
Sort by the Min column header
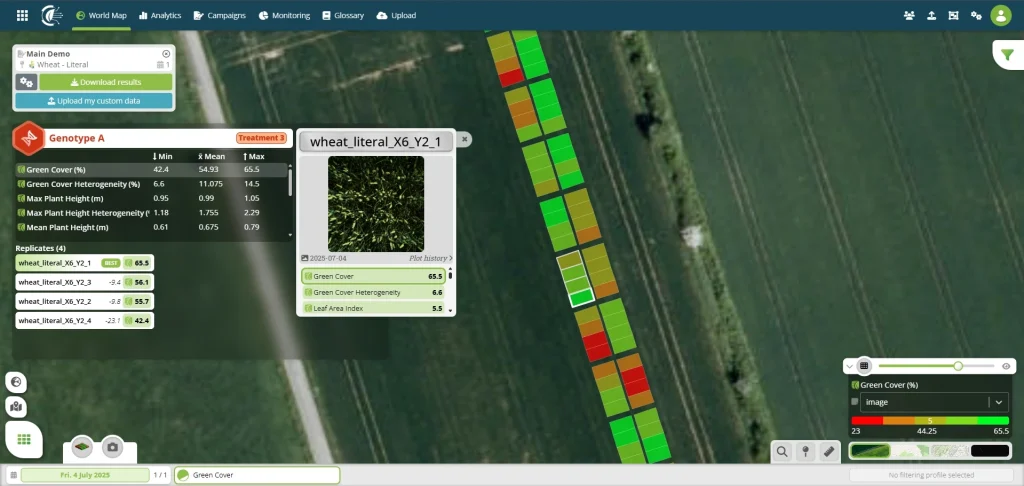tap(163, 156)
